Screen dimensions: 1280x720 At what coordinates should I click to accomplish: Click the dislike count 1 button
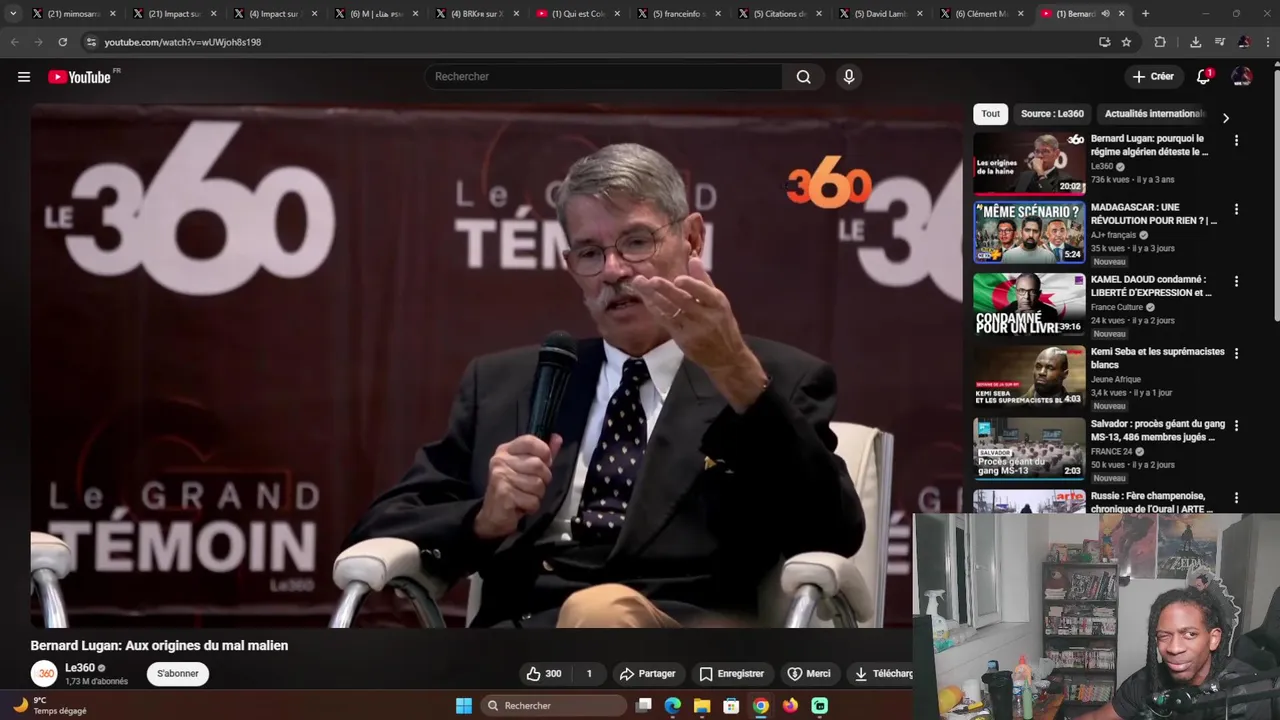pos(589,674)
